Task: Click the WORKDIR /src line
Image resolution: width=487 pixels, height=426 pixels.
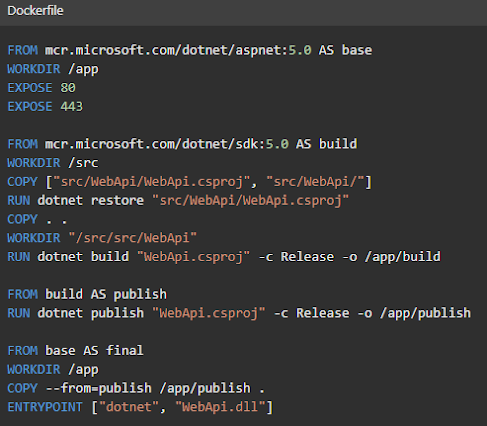Action: (x=53, y=163)
